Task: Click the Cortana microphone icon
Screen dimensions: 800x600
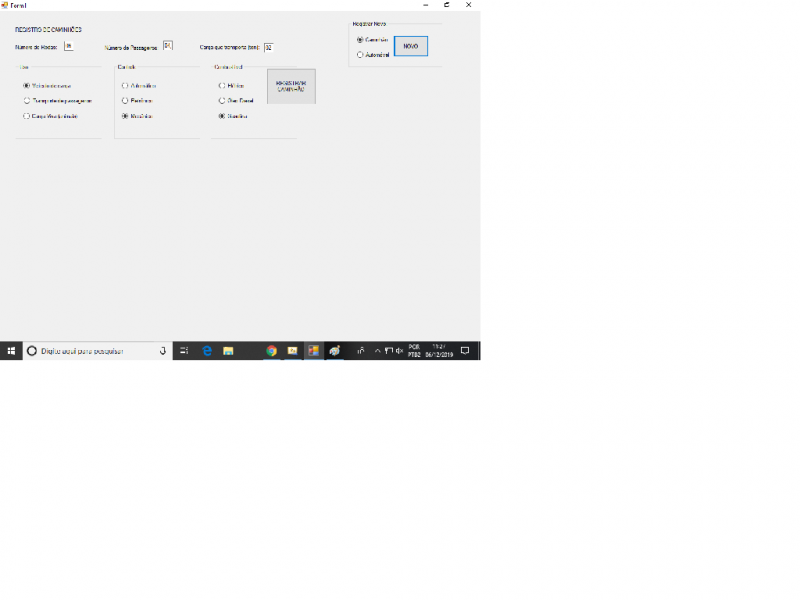Action: (162, 351)
